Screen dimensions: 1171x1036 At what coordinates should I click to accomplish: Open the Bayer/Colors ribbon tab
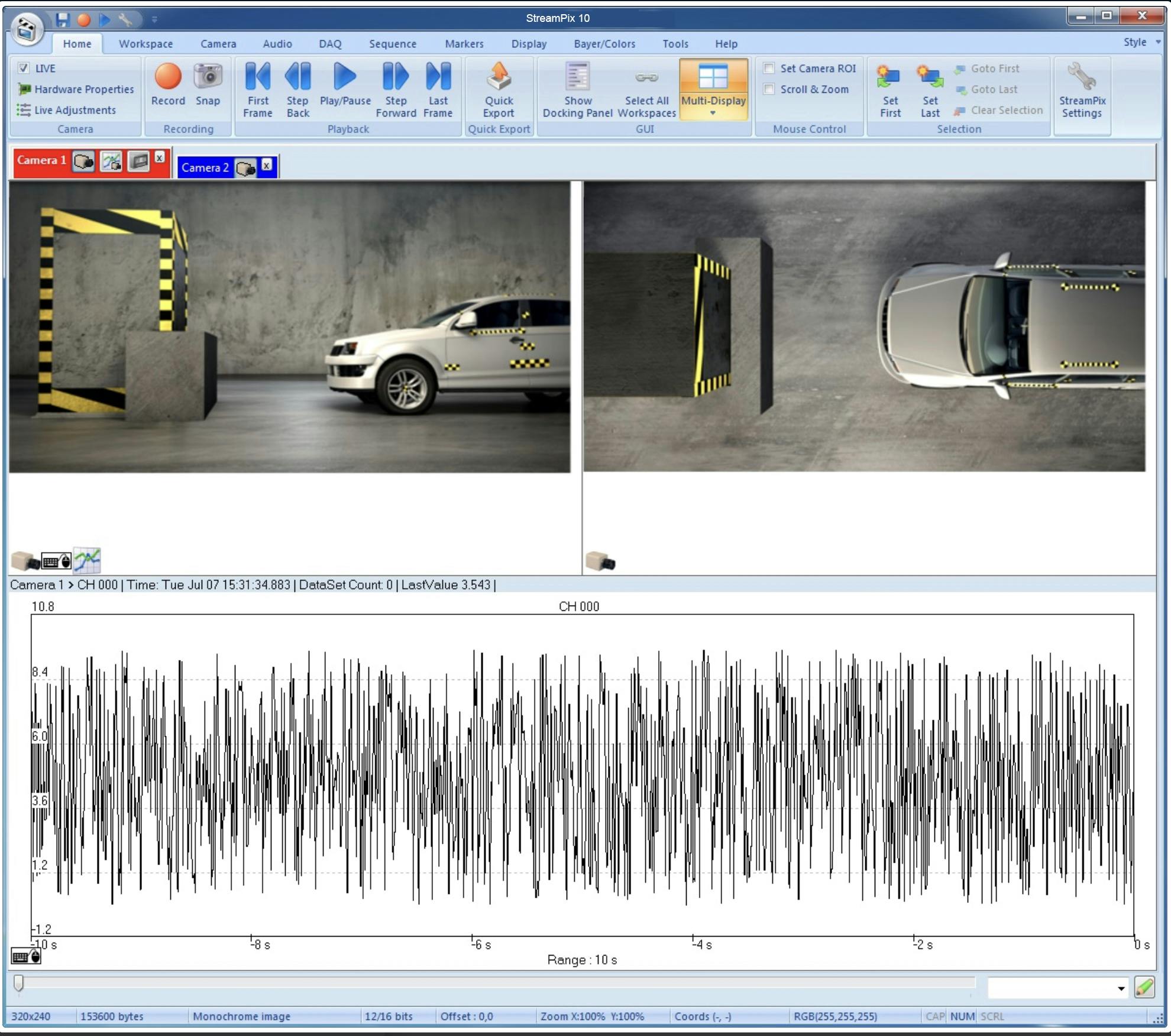point(604,44)
